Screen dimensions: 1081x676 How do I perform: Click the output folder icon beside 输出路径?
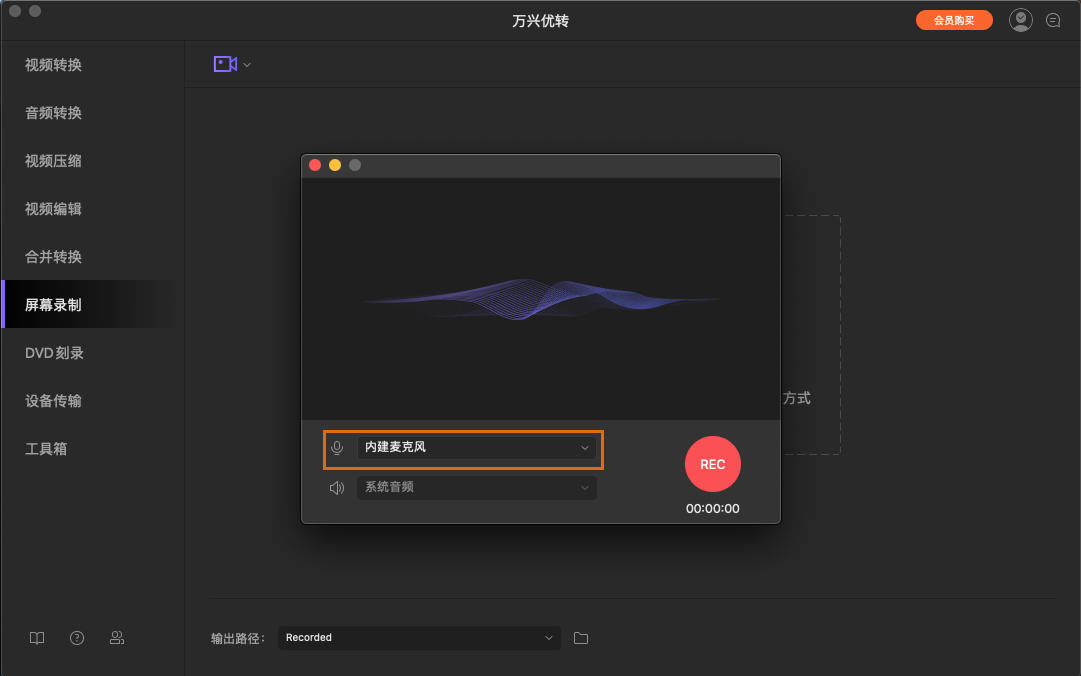(x=580, y=637)
